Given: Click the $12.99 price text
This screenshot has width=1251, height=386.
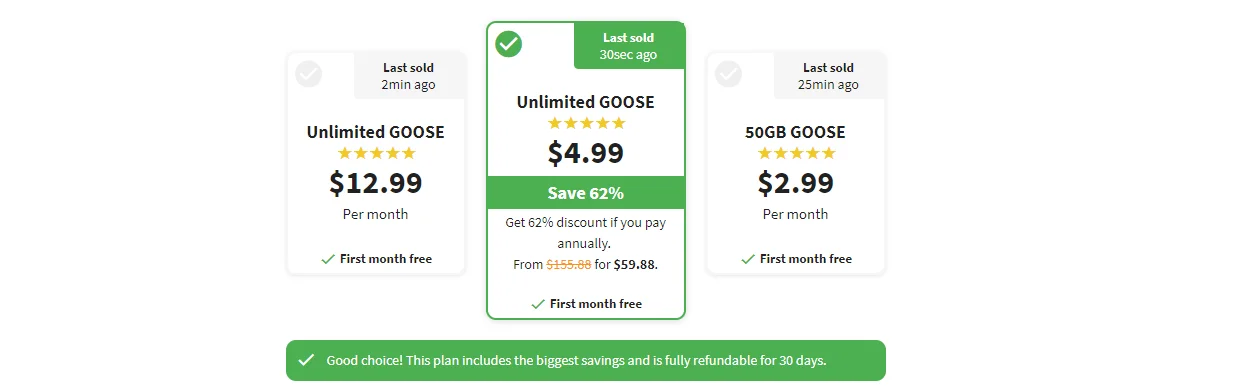Looking at the screenshot, I should (376, 183).
